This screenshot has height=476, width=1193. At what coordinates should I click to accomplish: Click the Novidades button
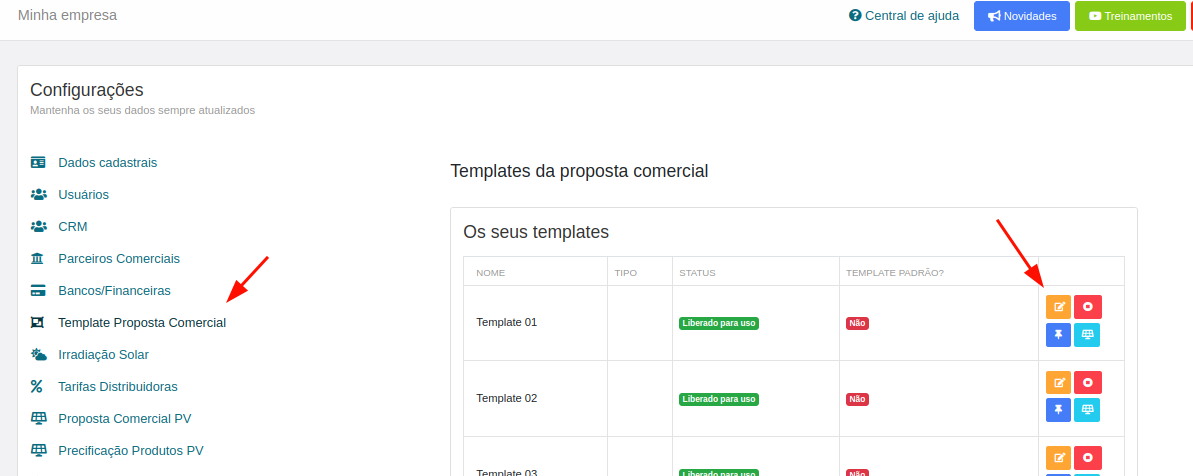[x=1022, y=16]
